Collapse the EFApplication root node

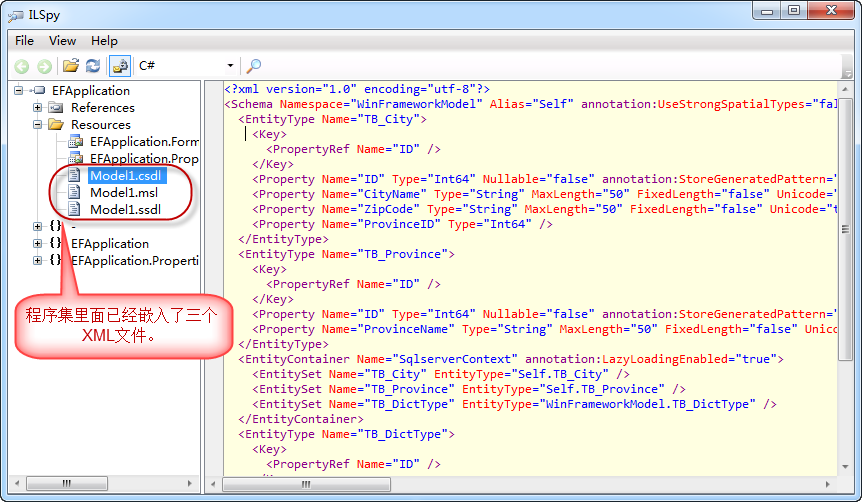coord(19,90)
